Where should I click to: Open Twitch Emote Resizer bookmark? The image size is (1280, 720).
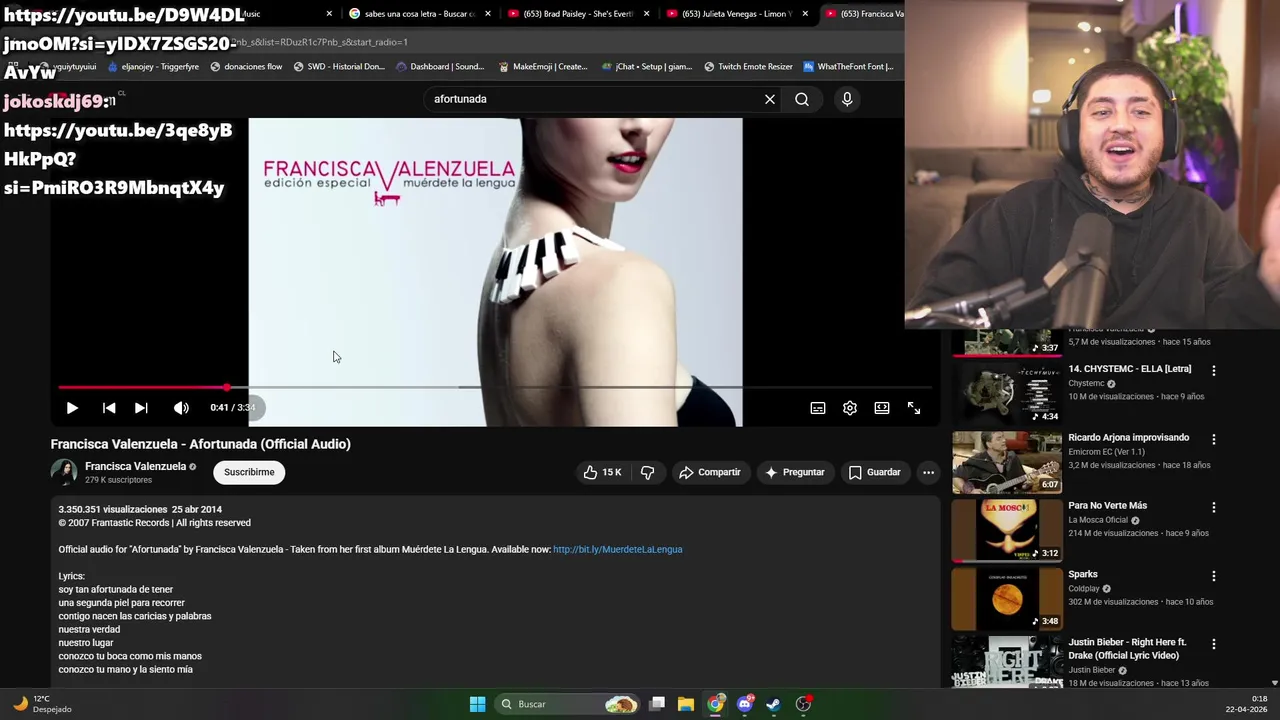748,67
